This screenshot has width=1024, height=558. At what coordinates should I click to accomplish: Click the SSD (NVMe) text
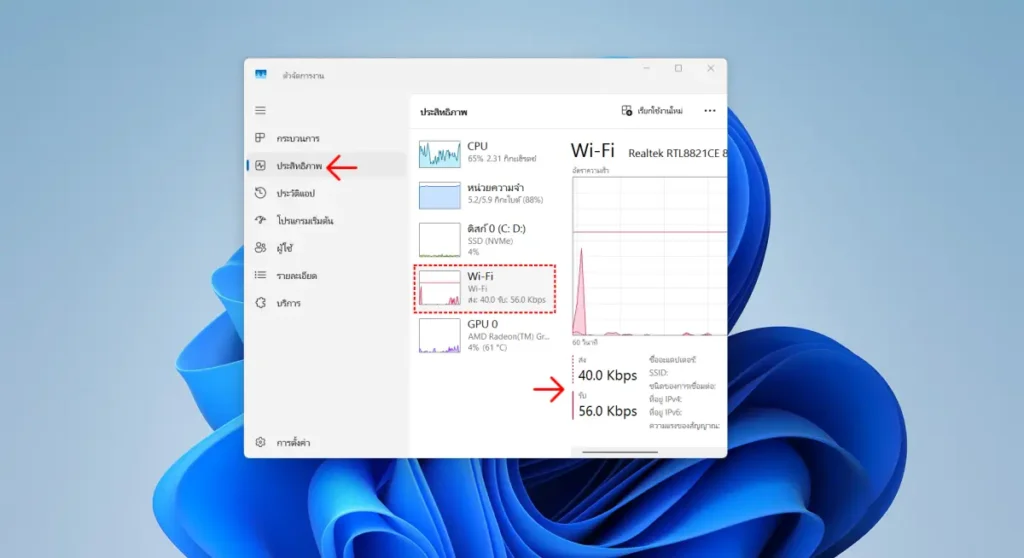(x=490, y=241)
